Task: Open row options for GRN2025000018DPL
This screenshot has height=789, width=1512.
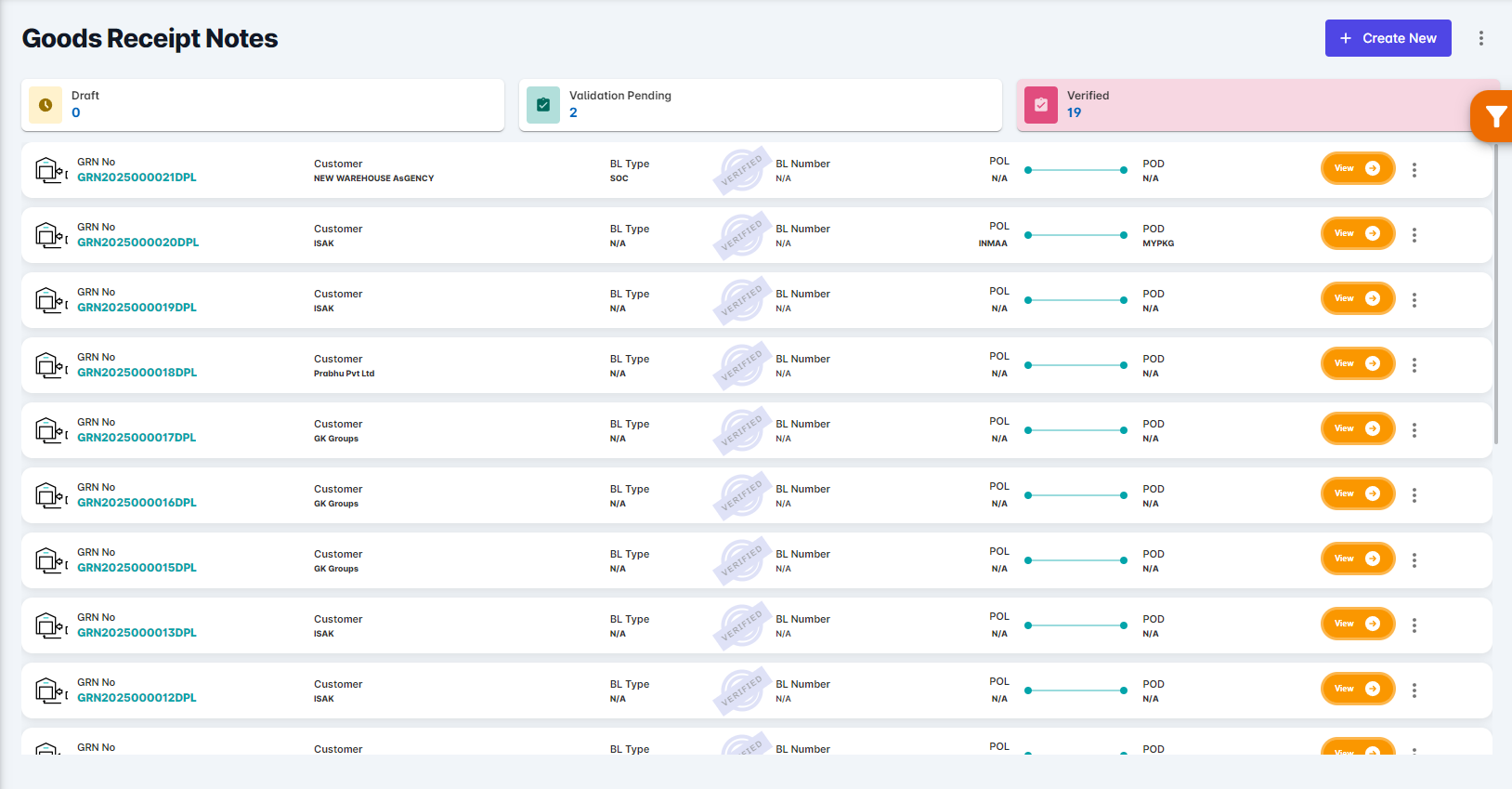Action: click(x=1414, y=365)
